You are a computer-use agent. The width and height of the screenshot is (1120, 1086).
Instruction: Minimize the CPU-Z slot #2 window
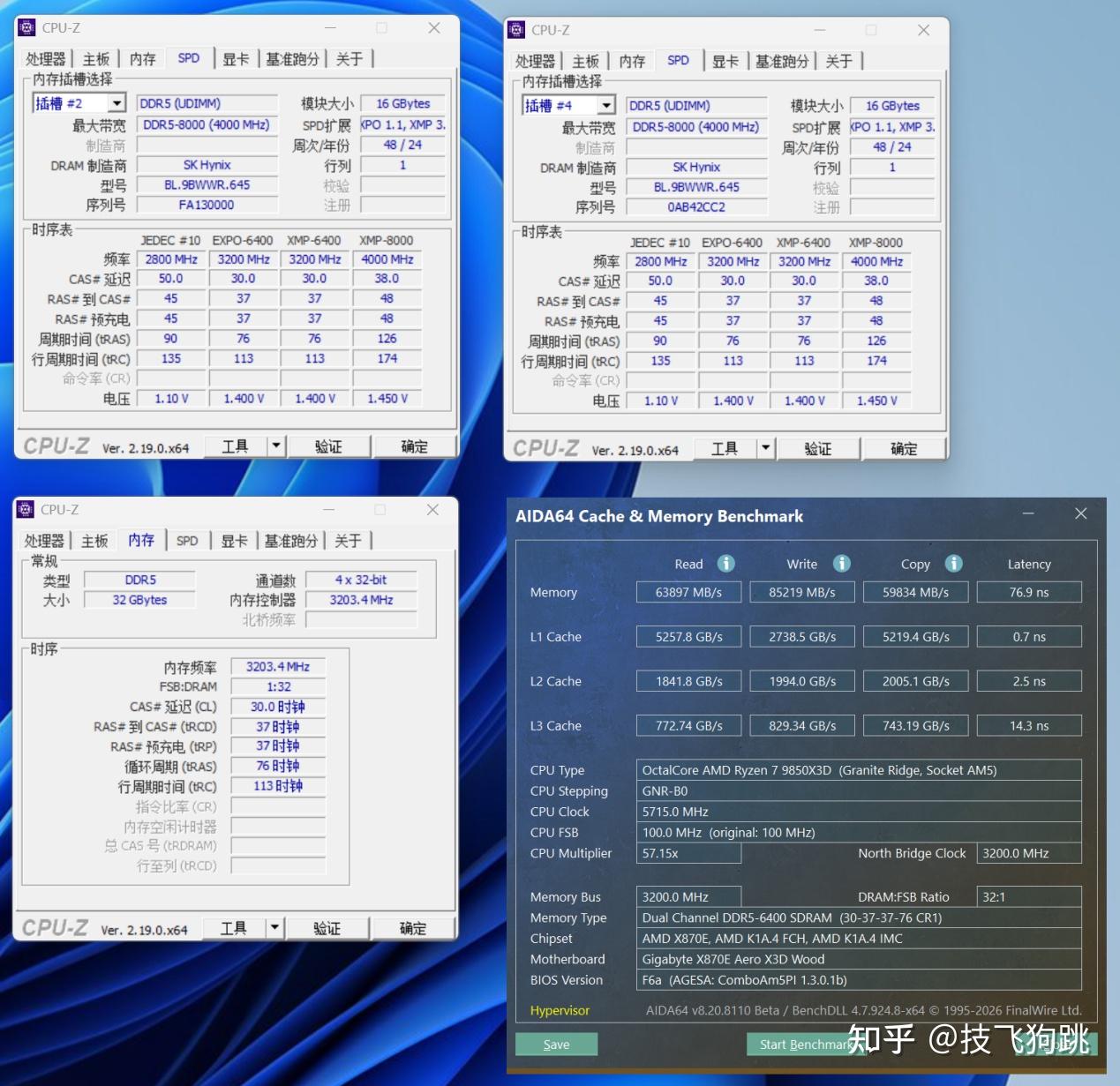tap(329, 28)
